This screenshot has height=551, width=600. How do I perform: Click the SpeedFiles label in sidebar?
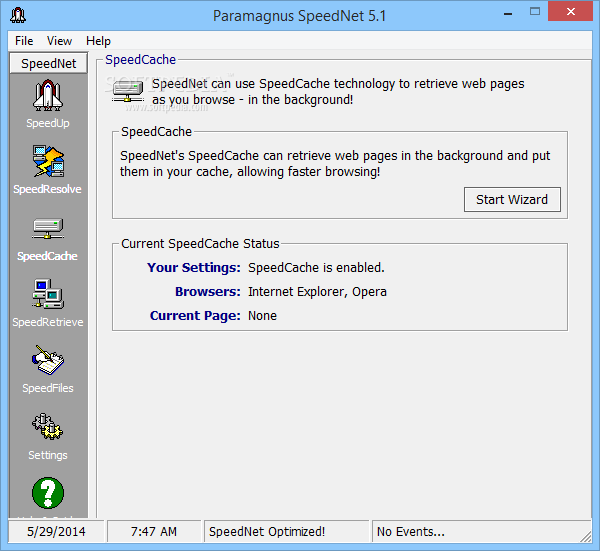pyautogui.click(x=48, y=388)
